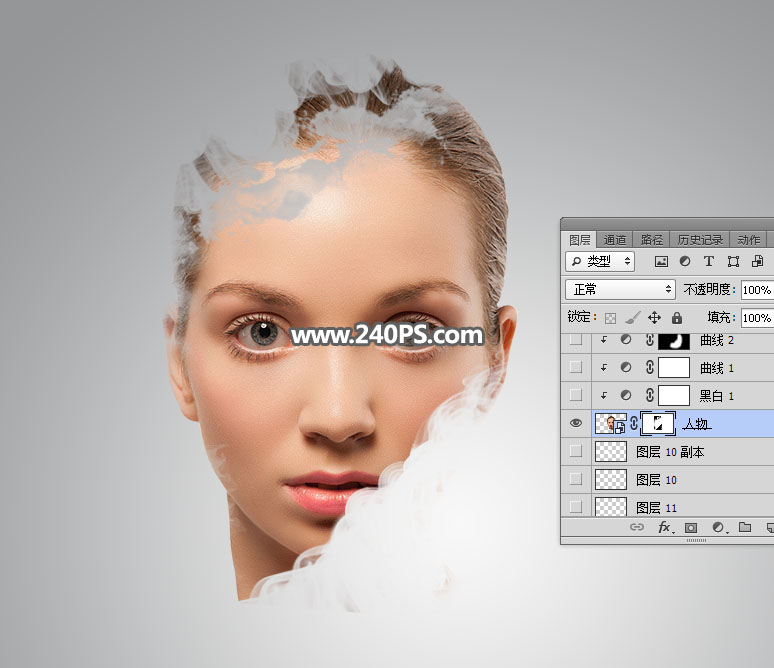Open the 类型 layer filter dropdown

tap(600, 261)
